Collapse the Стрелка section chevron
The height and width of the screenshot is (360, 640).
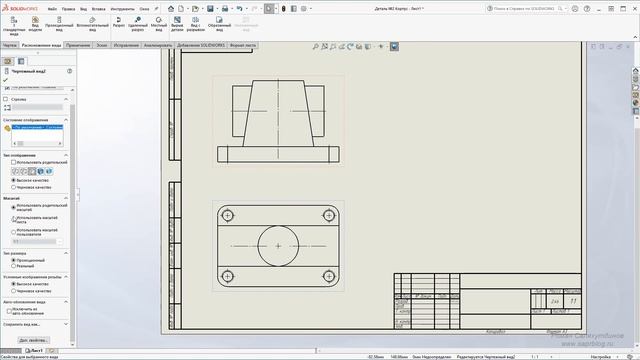click(66, 99)
